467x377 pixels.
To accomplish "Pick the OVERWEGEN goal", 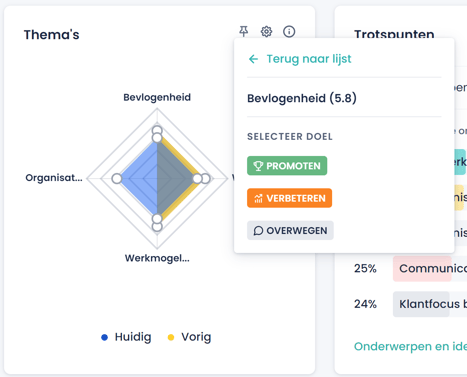I will pos(290,230).
